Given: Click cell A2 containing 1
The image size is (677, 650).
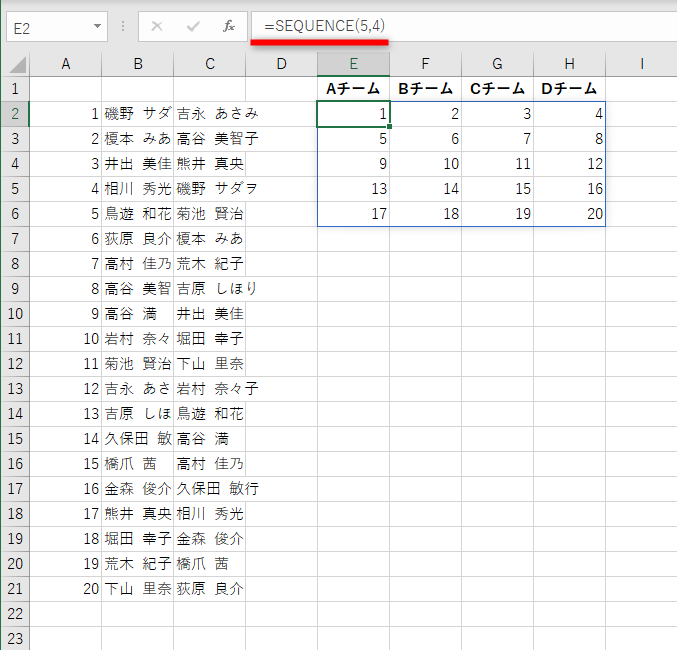Looking at the screenshot, I should point(66,114).
